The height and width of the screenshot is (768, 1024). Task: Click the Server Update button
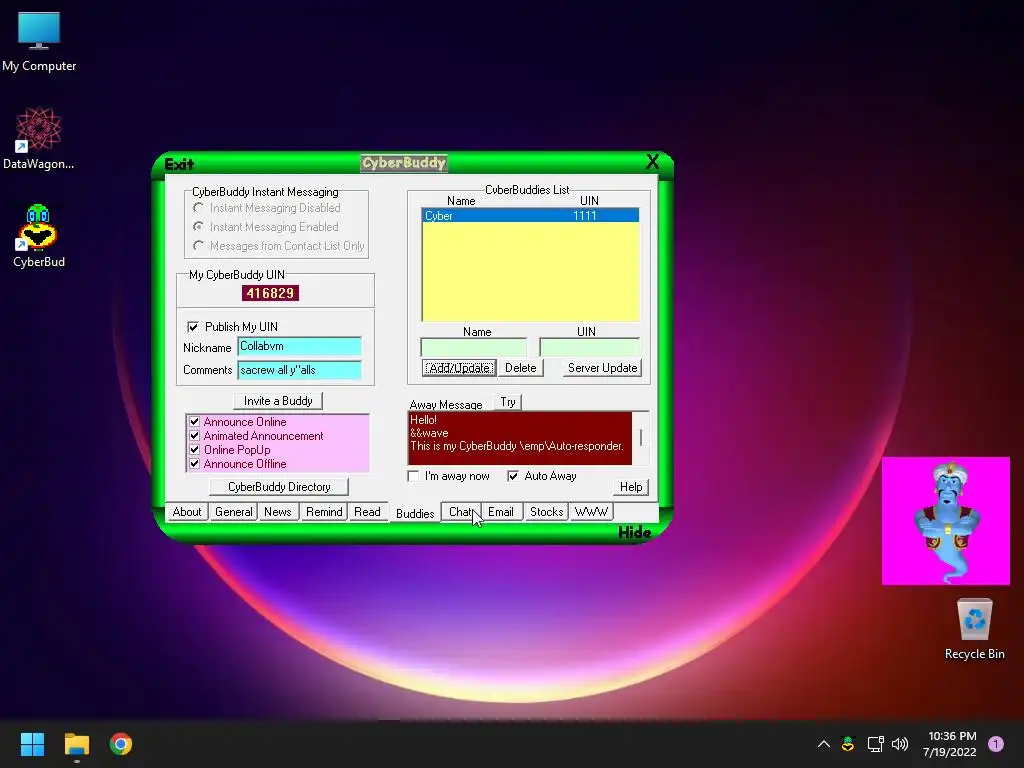pos(602,368)
